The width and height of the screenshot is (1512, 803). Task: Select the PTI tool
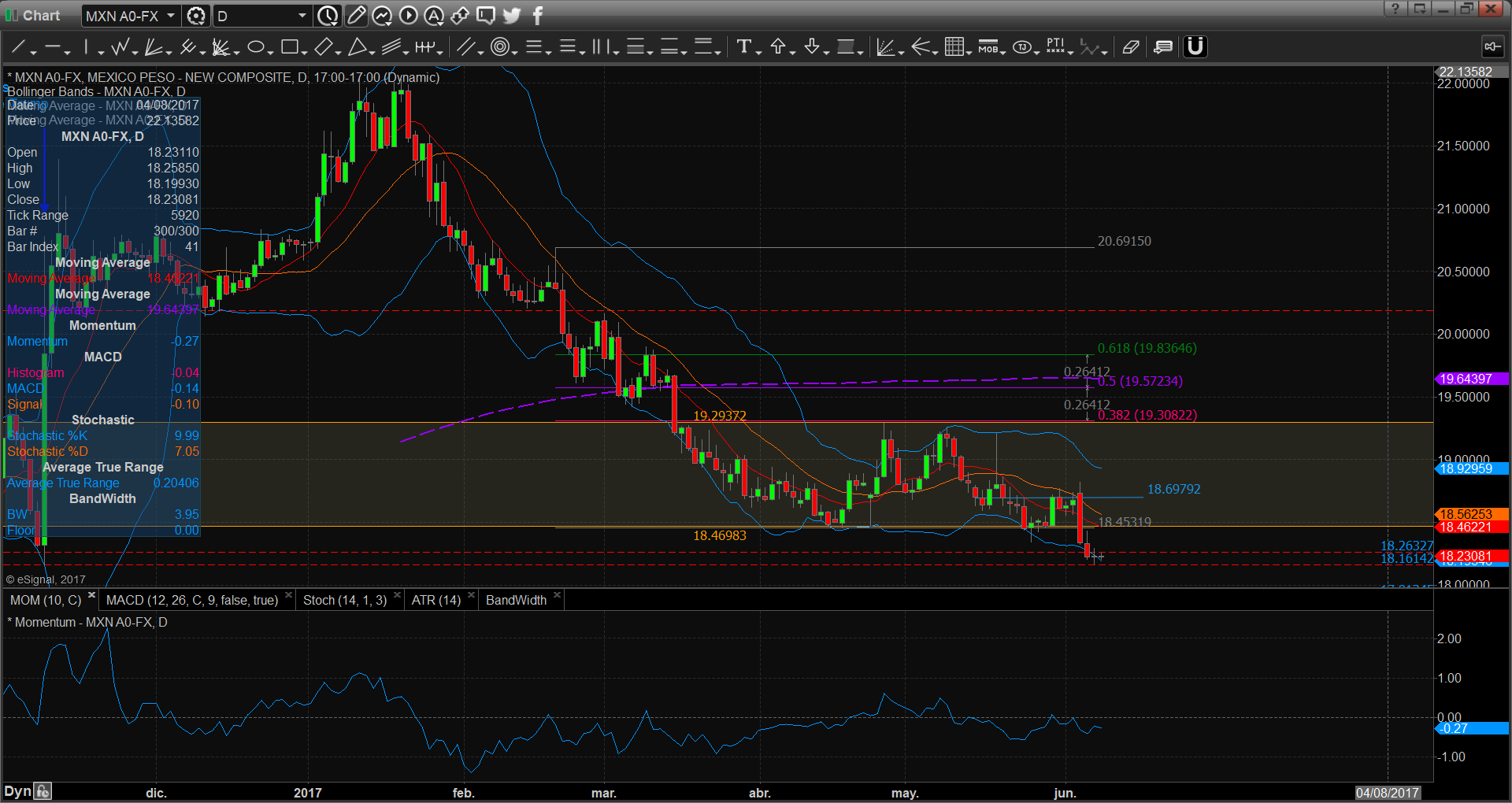(x=1055, y=47)
